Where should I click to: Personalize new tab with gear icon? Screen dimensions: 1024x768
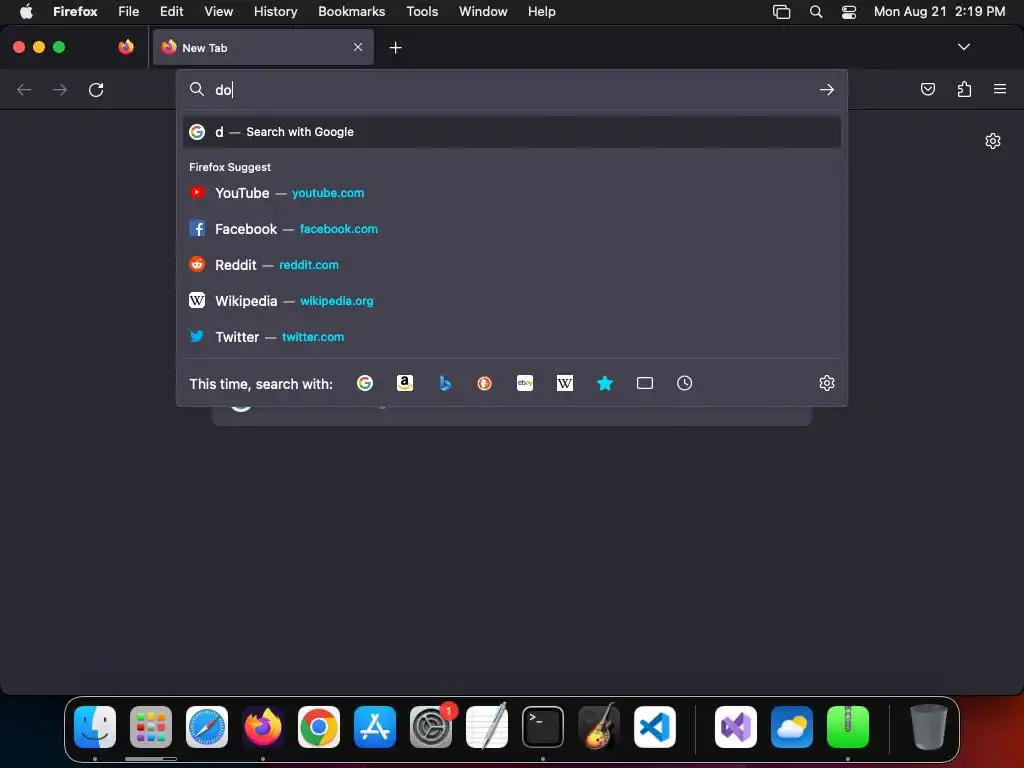pyautogui.click(x=993, y=141)
